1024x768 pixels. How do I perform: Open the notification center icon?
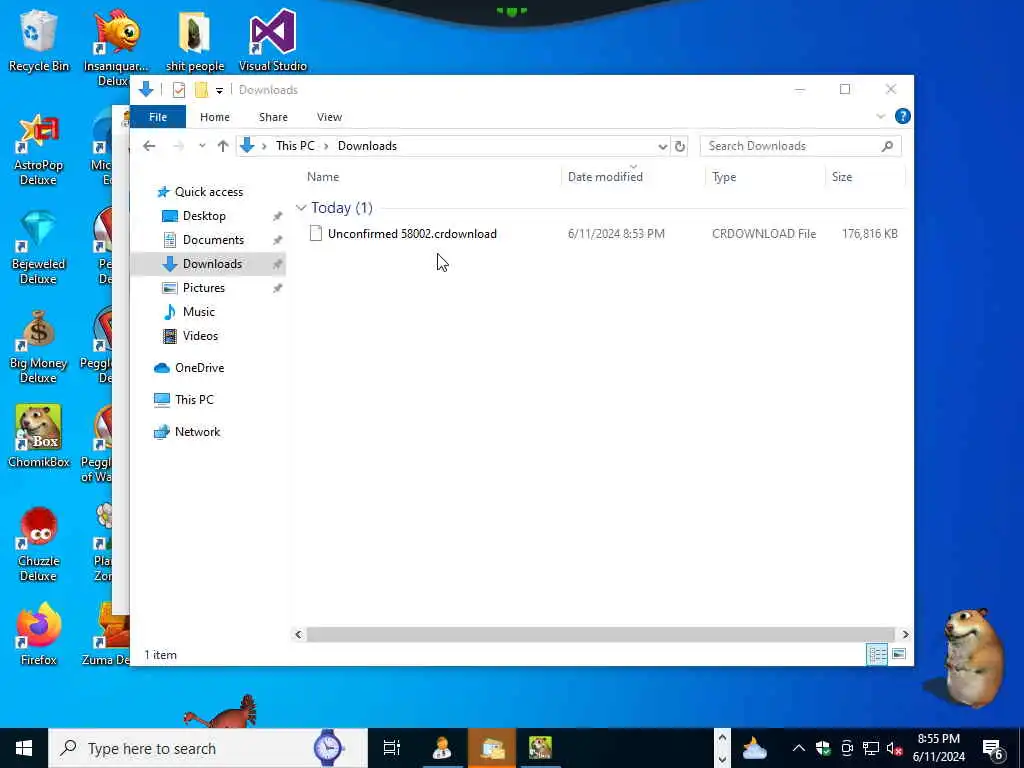[993, 748]
